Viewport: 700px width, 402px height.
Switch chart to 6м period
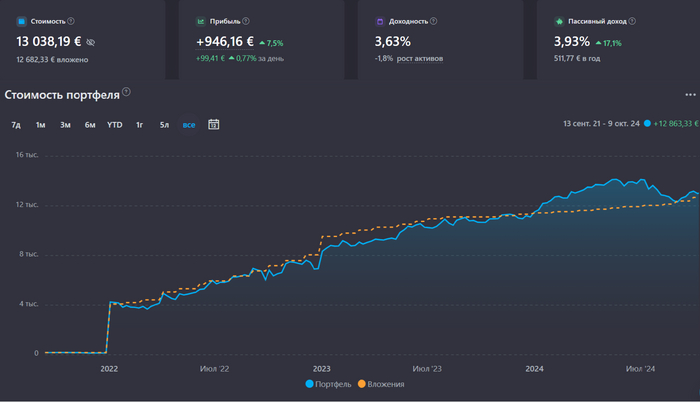click(90, 125)
